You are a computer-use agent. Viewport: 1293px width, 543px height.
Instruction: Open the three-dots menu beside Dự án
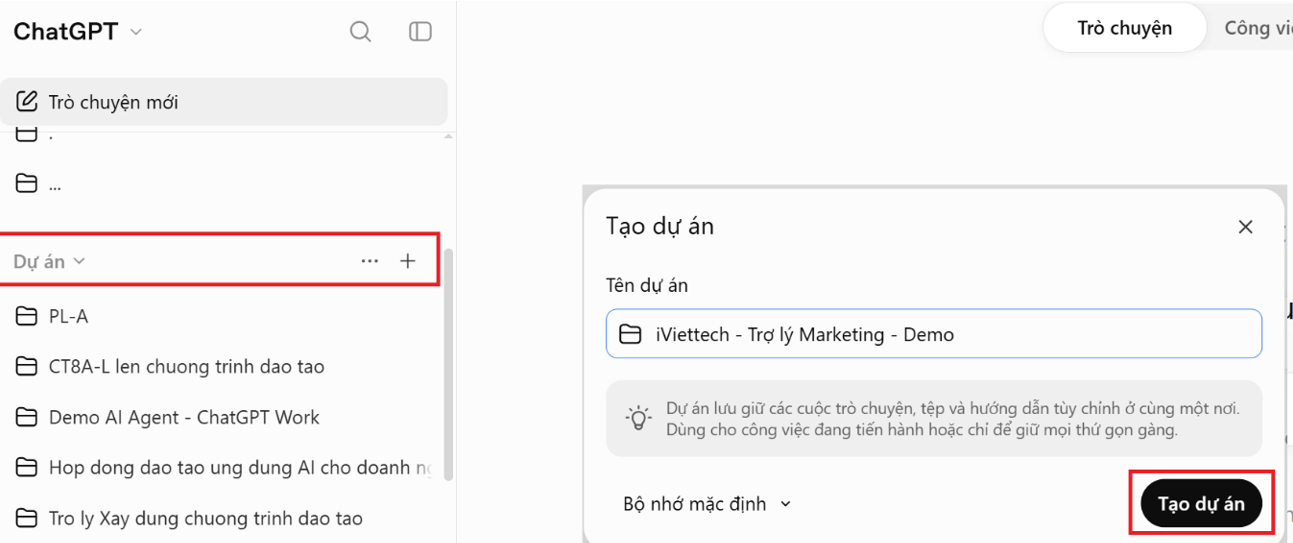click(370, 261)
